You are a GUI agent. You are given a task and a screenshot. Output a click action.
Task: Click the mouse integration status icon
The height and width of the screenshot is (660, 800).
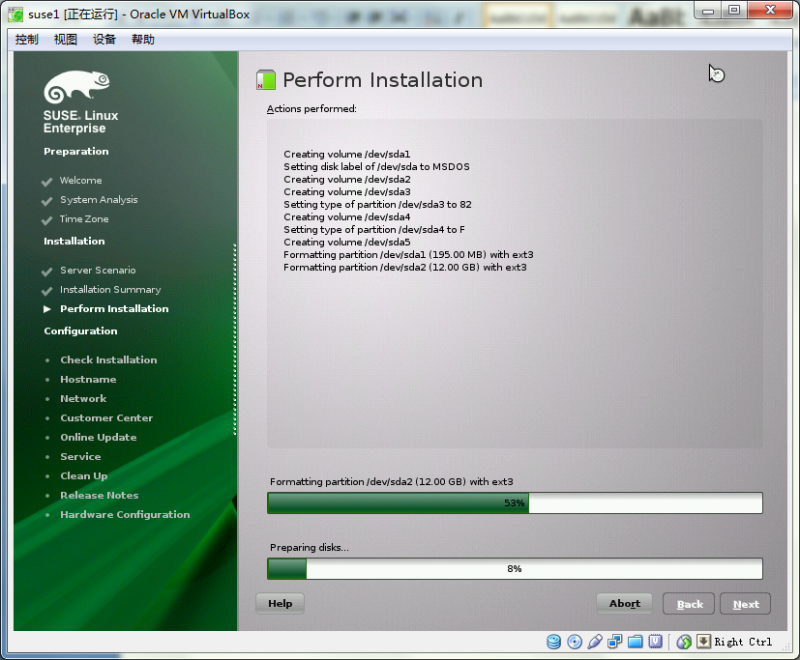(685, 641)
